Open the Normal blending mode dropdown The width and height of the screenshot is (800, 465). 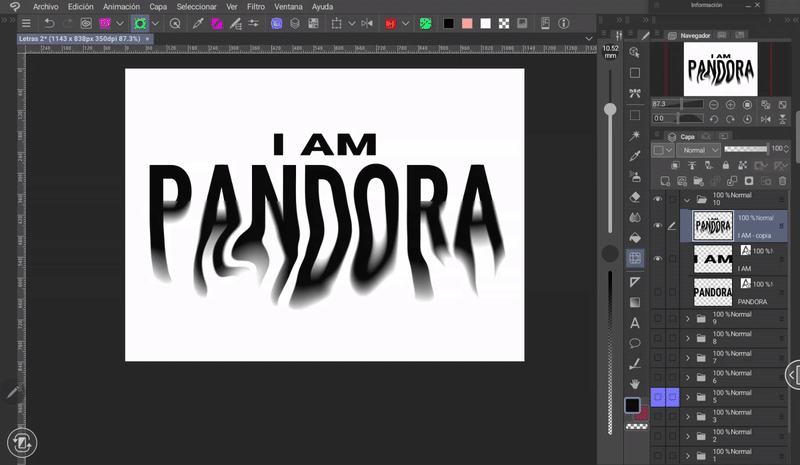click(x=701, y=150)
